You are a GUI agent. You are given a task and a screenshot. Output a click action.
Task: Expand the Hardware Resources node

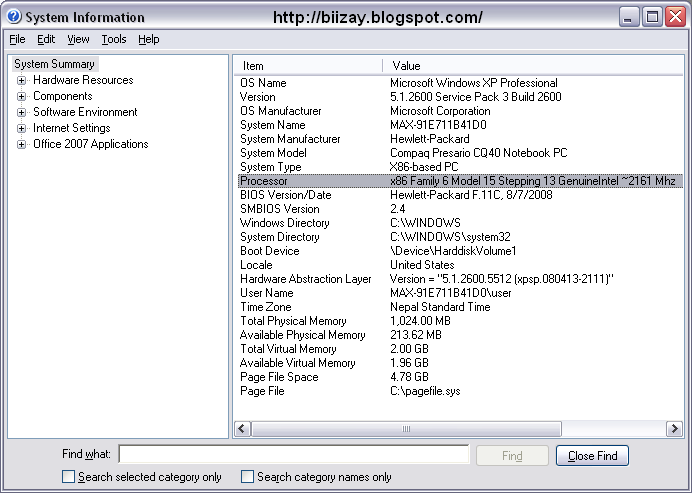[21, 80]
